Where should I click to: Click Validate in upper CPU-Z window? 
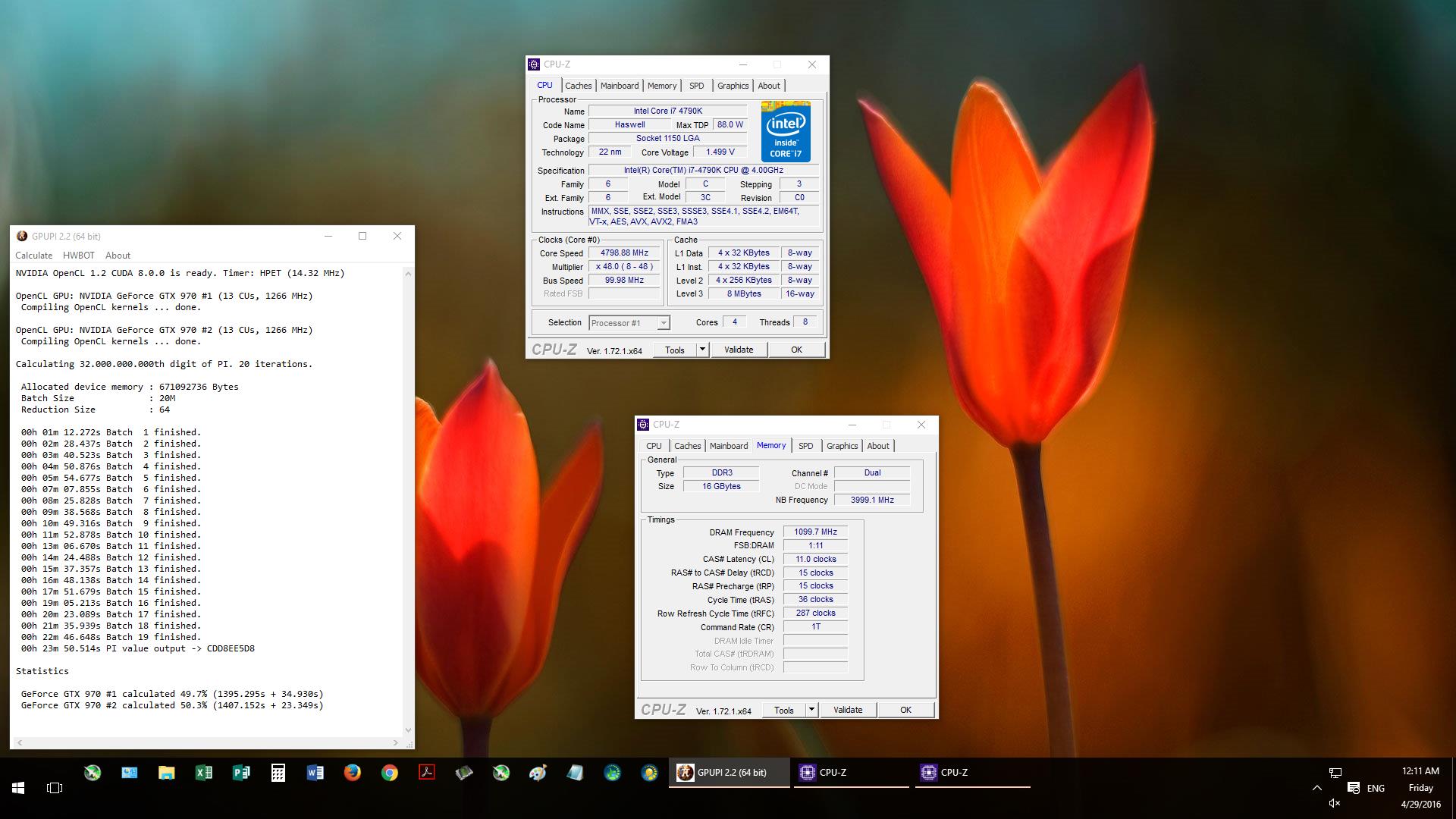[x=739, y=350]
